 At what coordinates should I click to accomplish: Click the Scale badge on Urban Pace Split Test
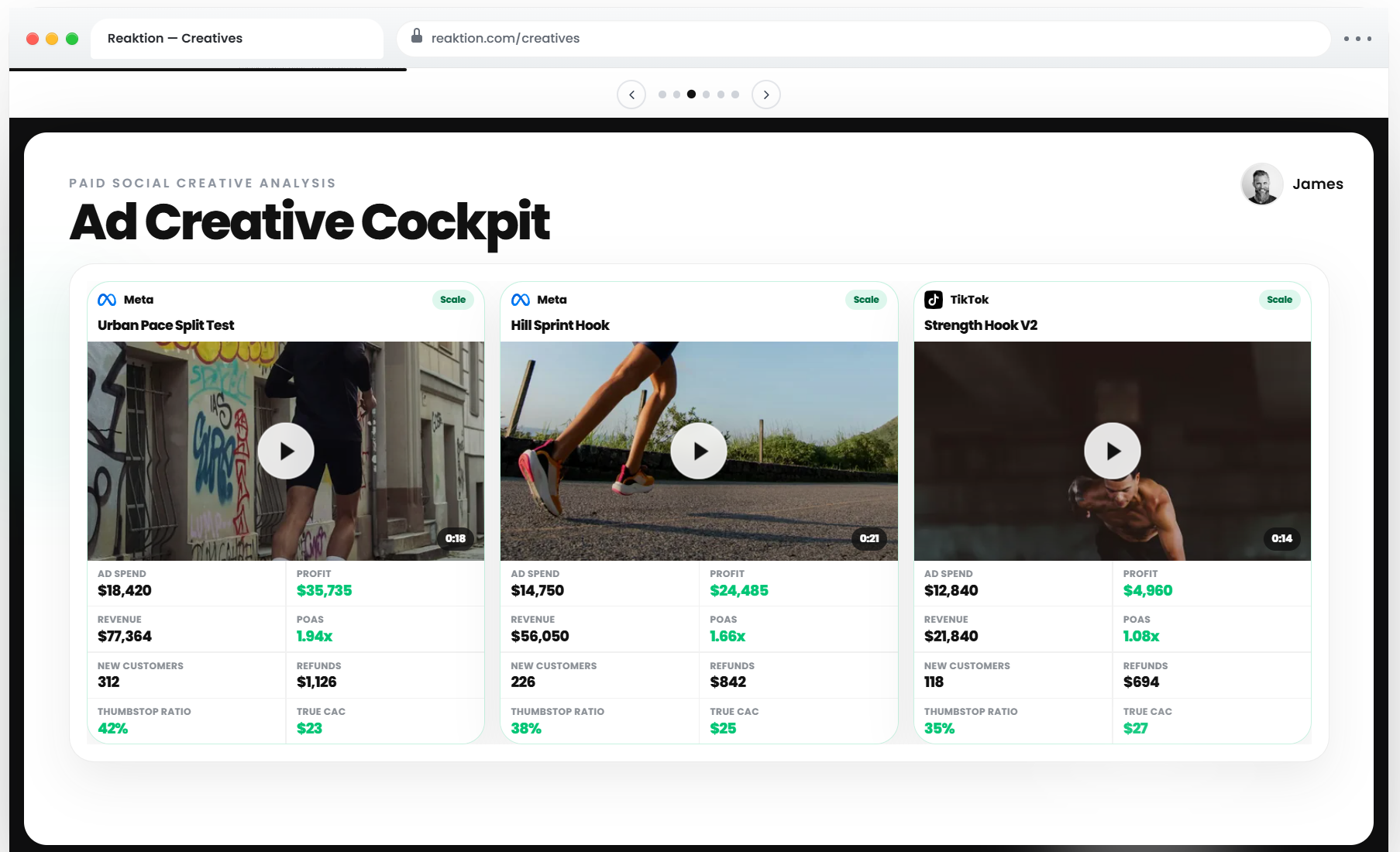coord(452,300)
